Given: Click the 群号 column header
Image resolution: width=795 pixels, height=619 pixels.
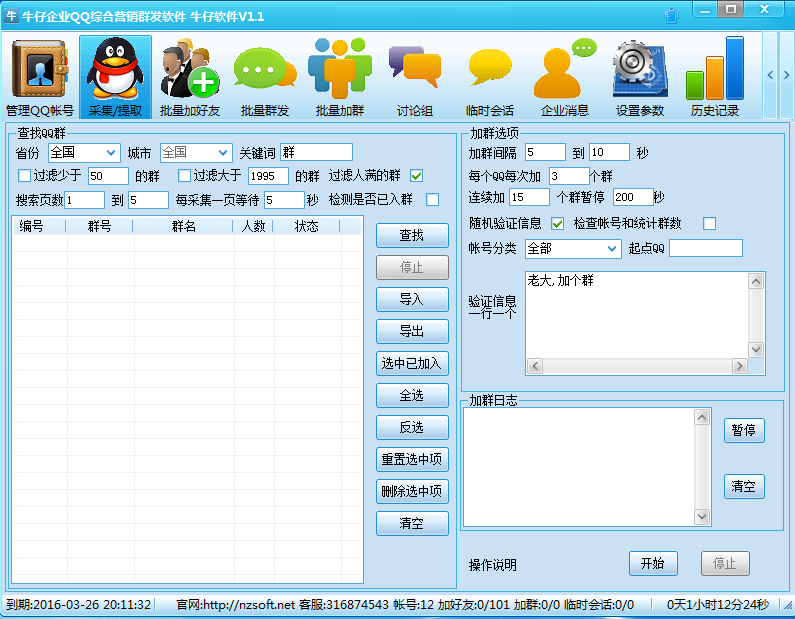Looking at the screenshot, I should click(x=99, y=226).
